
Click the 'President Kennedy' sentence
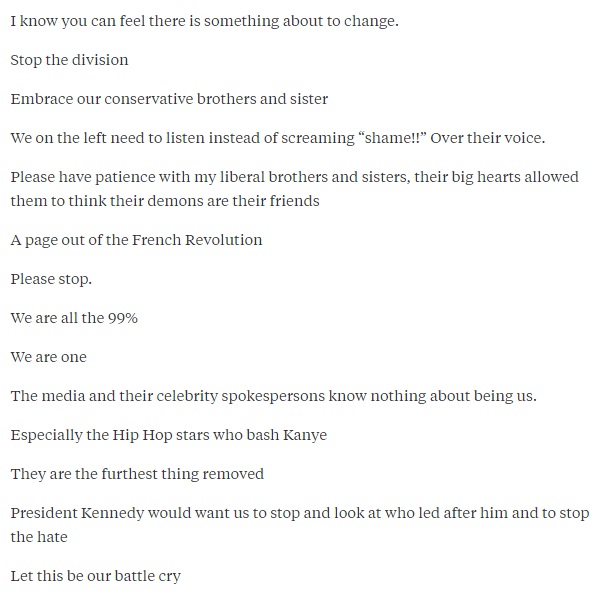(x=300, y=525)
